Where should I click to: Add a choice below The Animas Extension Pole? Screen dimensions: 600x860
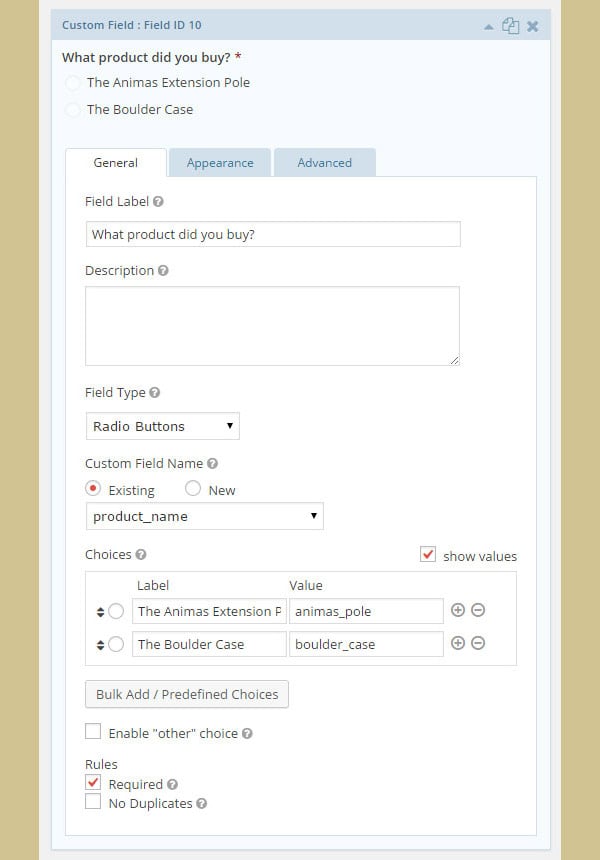457,610
